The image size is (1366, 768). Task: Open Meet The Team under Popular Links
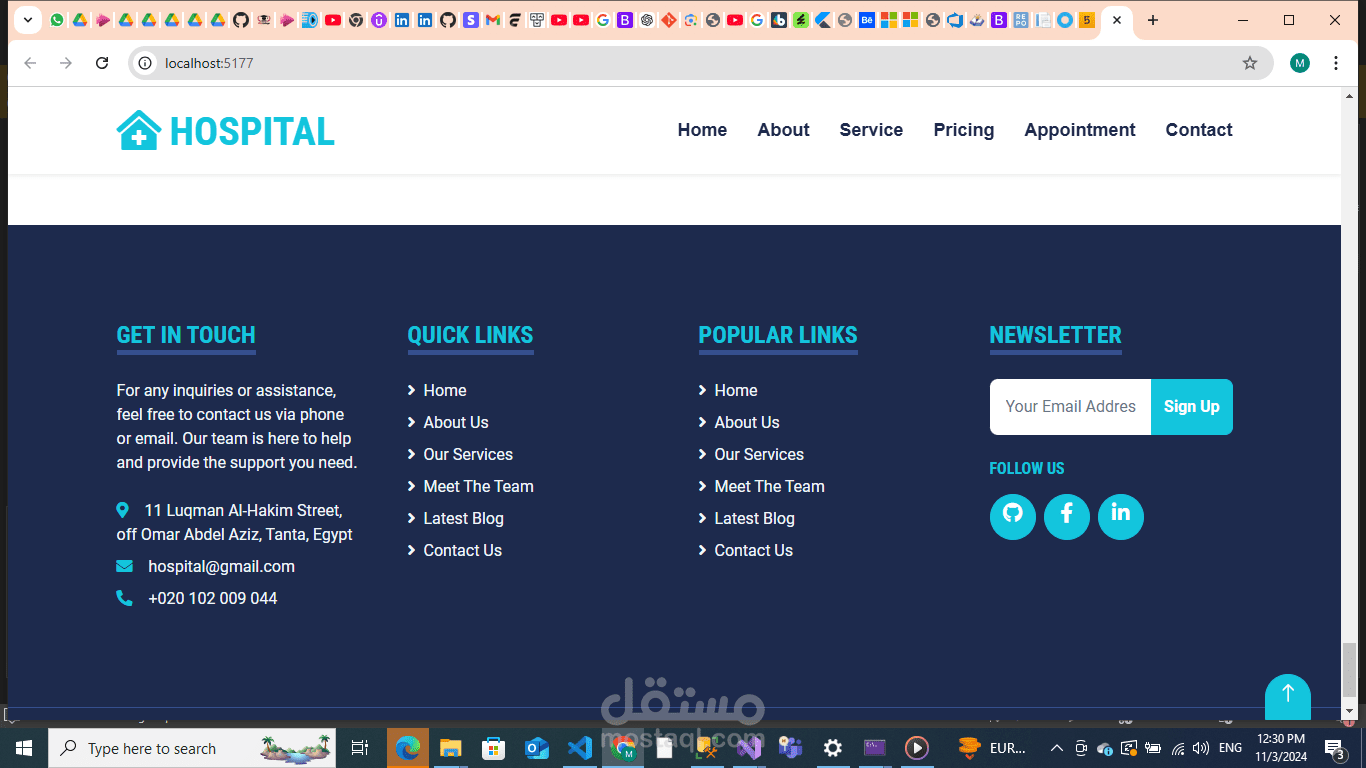tap(769, 486)
